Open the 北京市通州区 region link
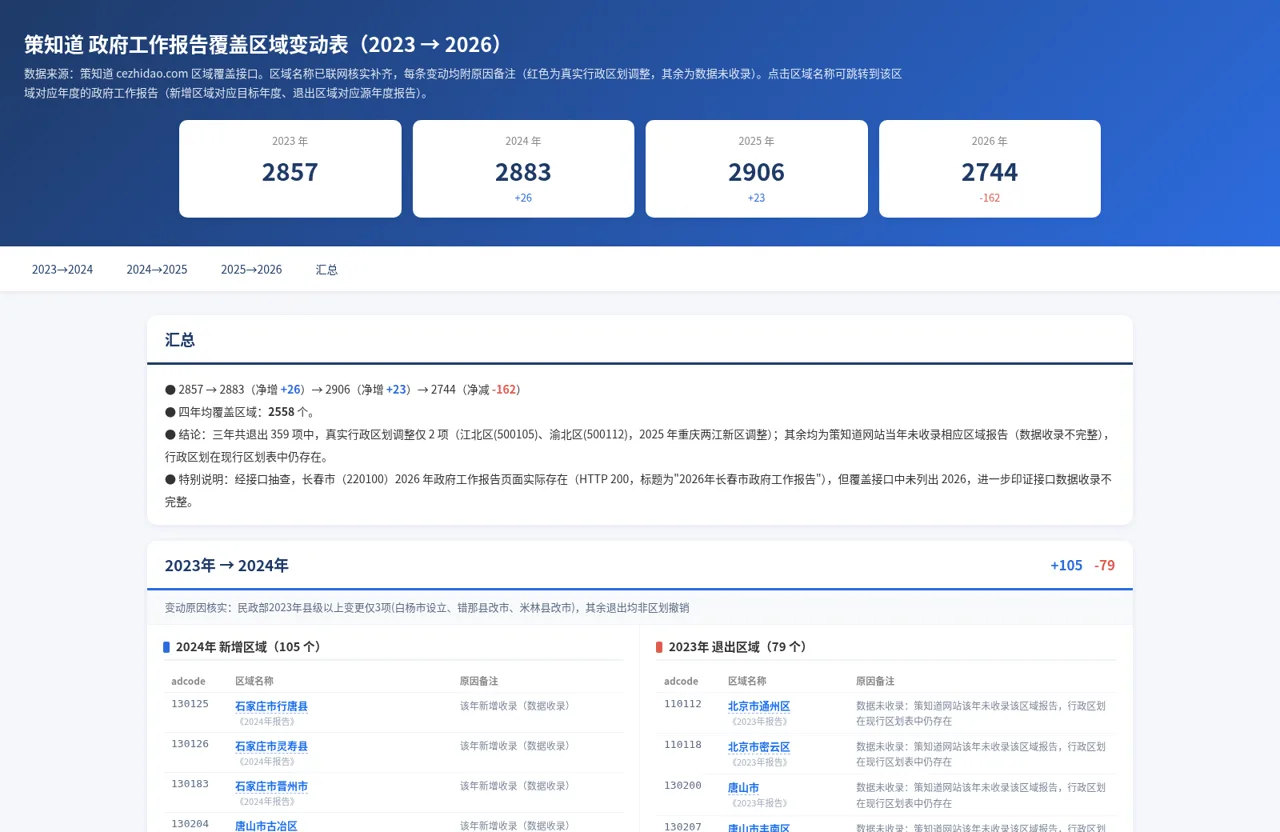The width and height of the screenshot is (1280, 832). 759,706
